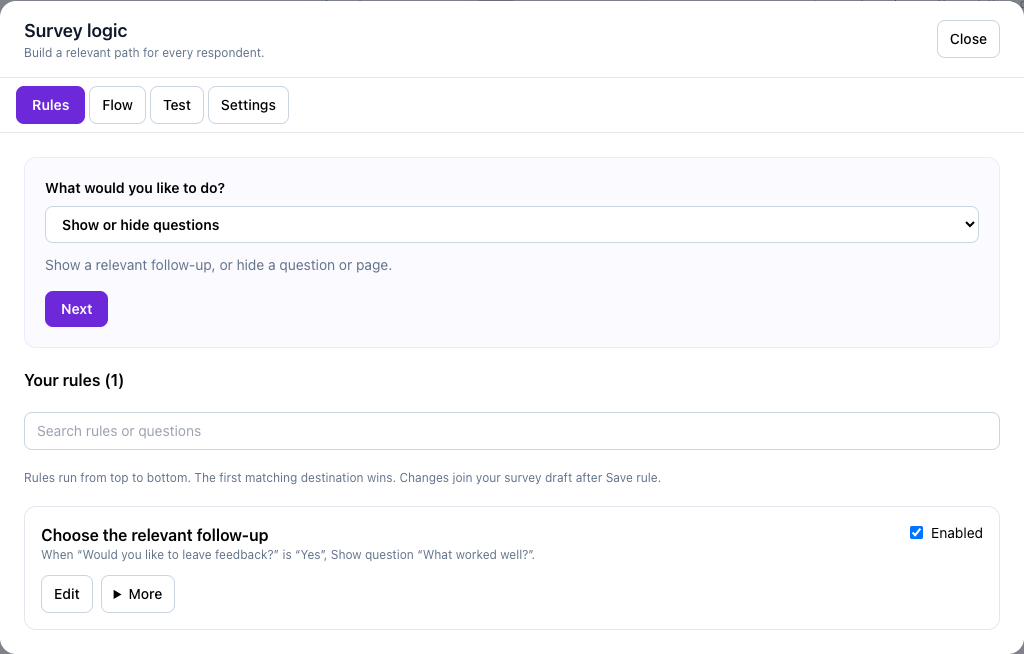This screenshot has width=1024, height=654.
Task: Uncheck the Enabled checkbox on the rule
Action: [916, 533]
